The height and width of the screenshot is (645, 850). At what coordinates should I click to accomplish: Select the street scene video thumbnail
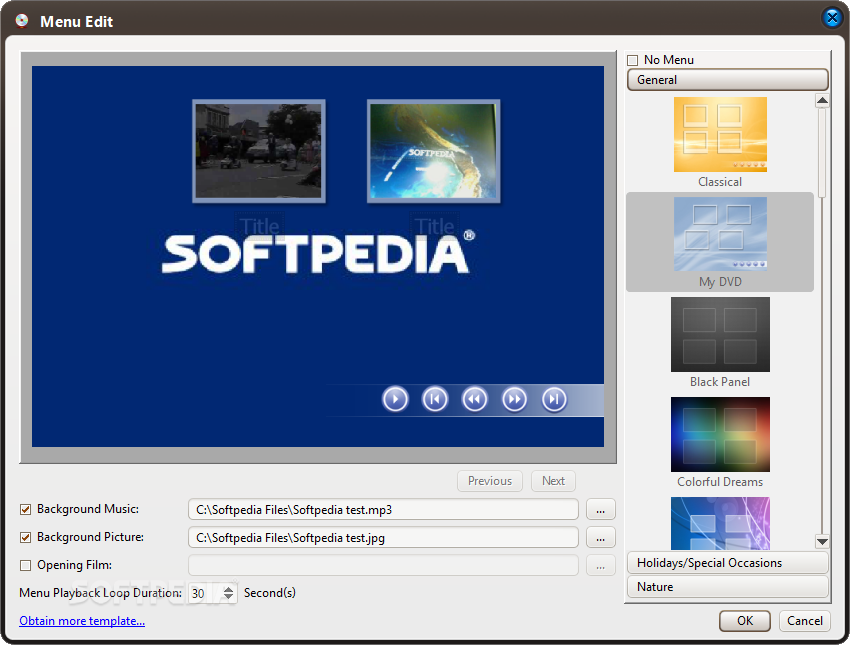pyautogui.click(x=259, y=151)
